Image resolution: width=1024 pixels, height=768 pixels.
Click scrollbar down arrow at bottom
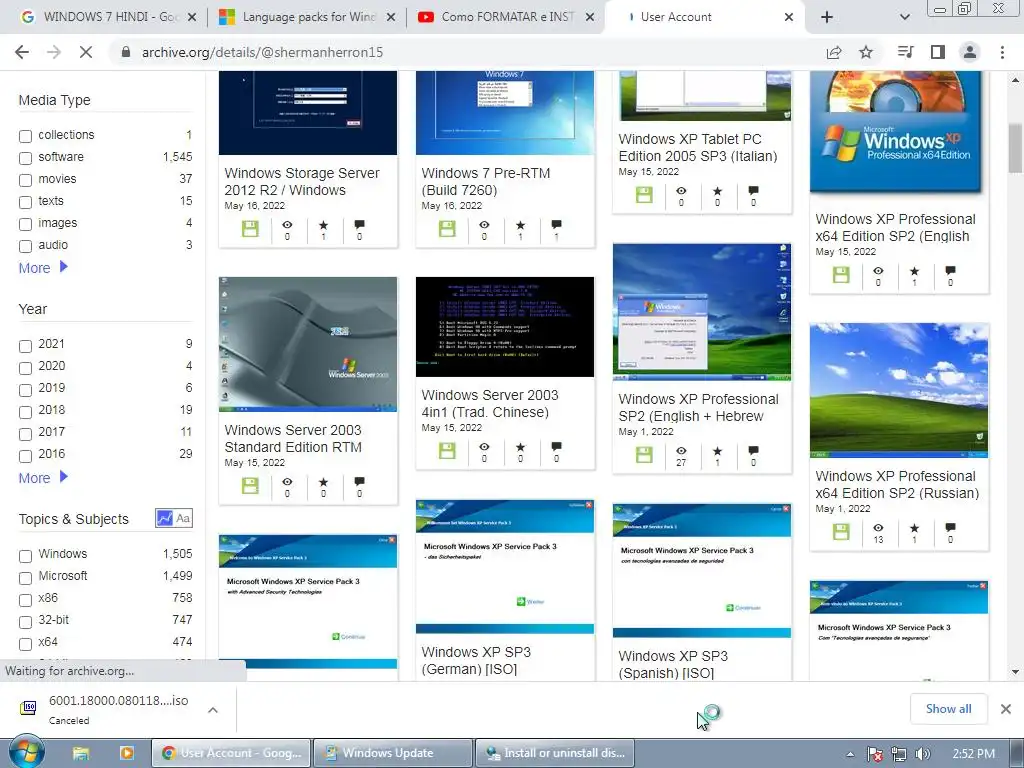pos(1015,672)
